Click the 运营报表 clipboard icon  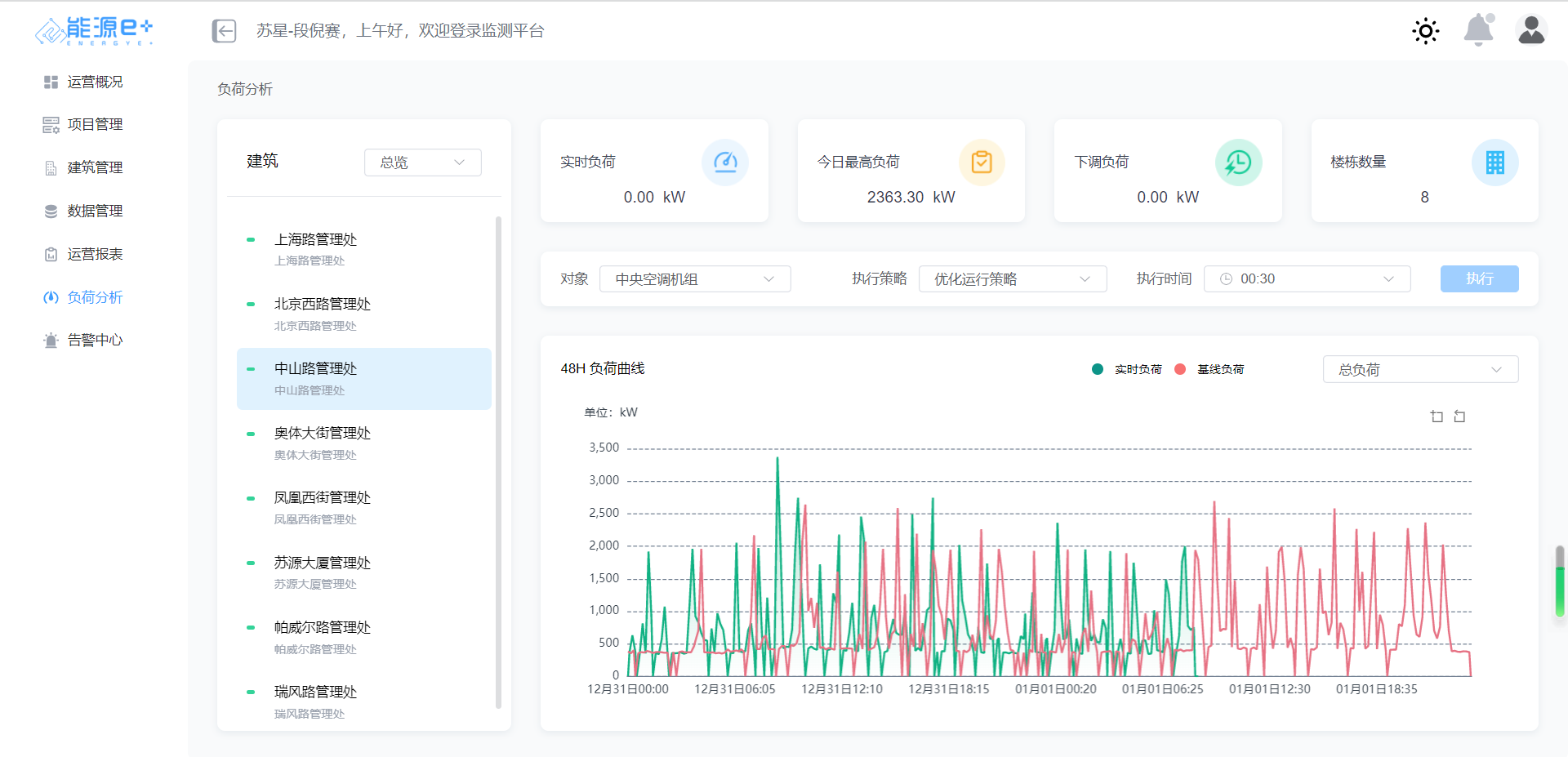pyautogui.click(x=51, y=255)
